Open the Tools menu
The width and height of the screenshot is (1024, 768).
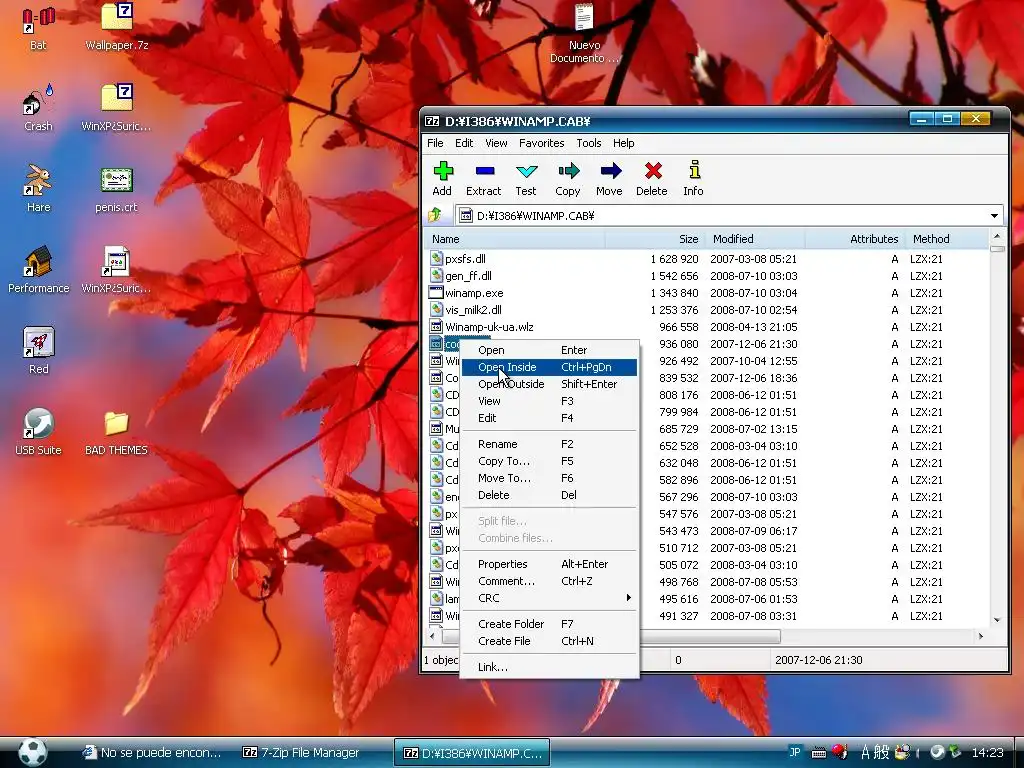(x=588, y=143)
